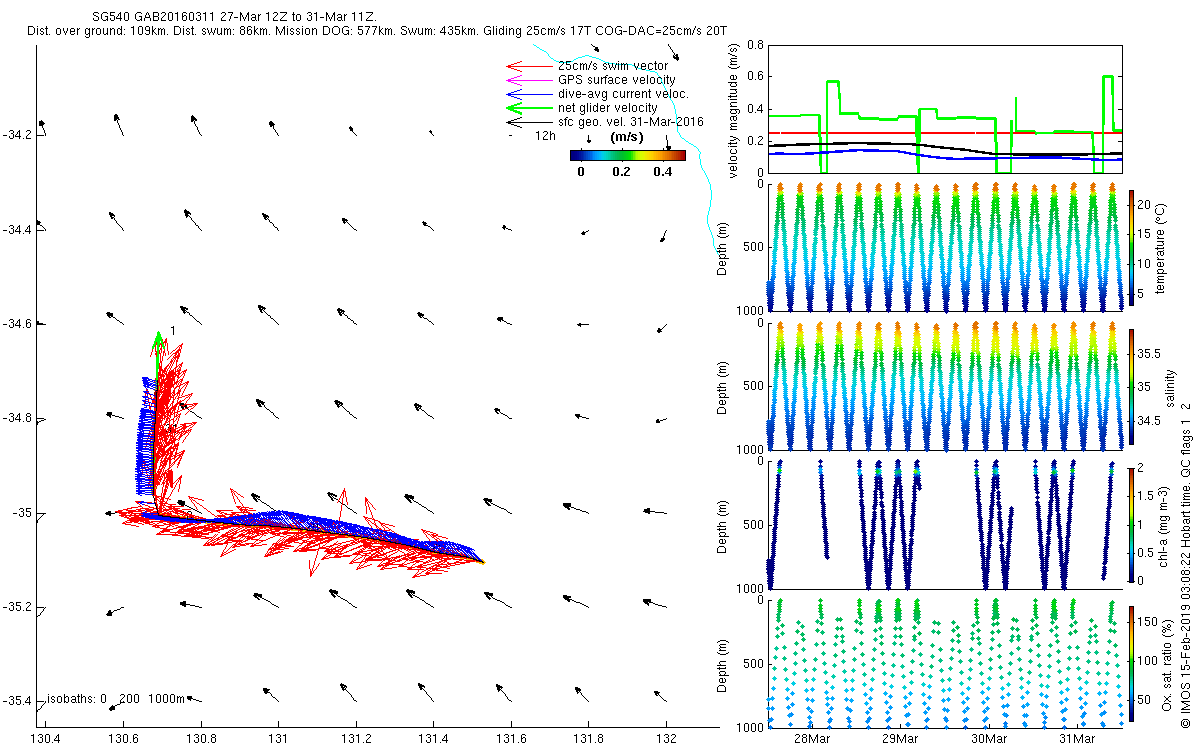Click the '-34.2' latitude tick label
The image size is (1200, 750).
(x=18, y=135)
